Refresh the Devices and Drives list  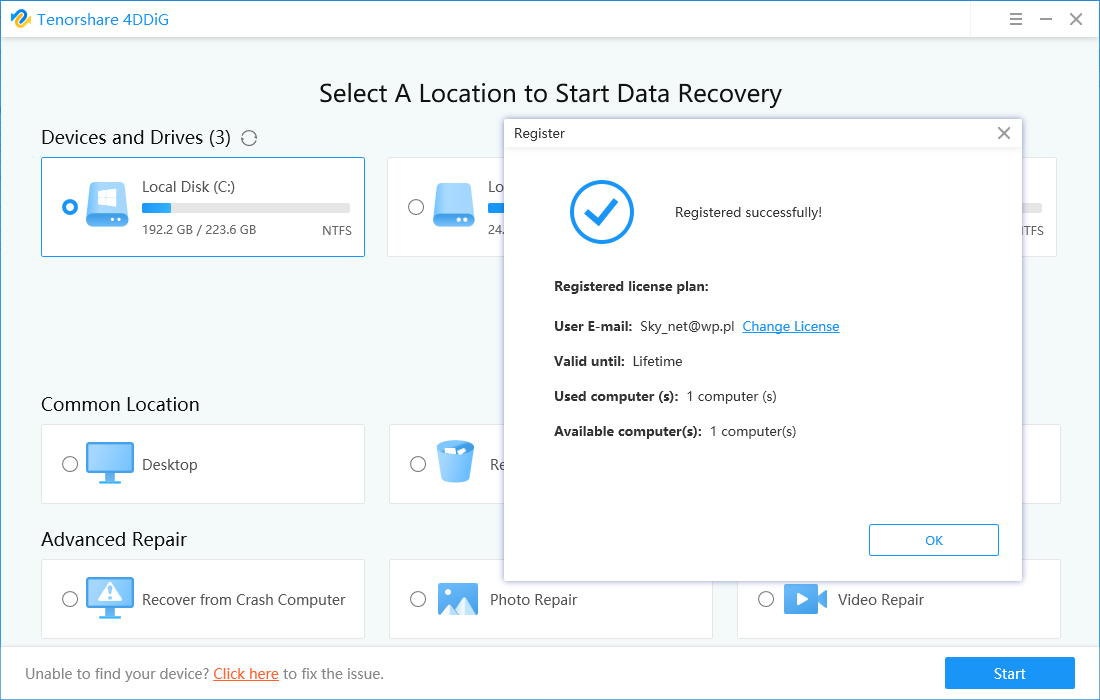pos(249,138)
